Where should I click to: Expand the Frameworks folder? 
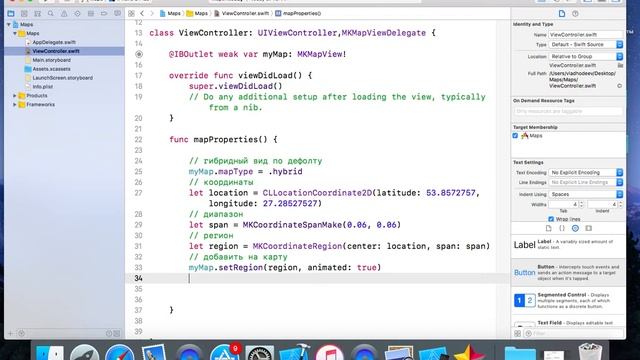[x=15, y=104]
